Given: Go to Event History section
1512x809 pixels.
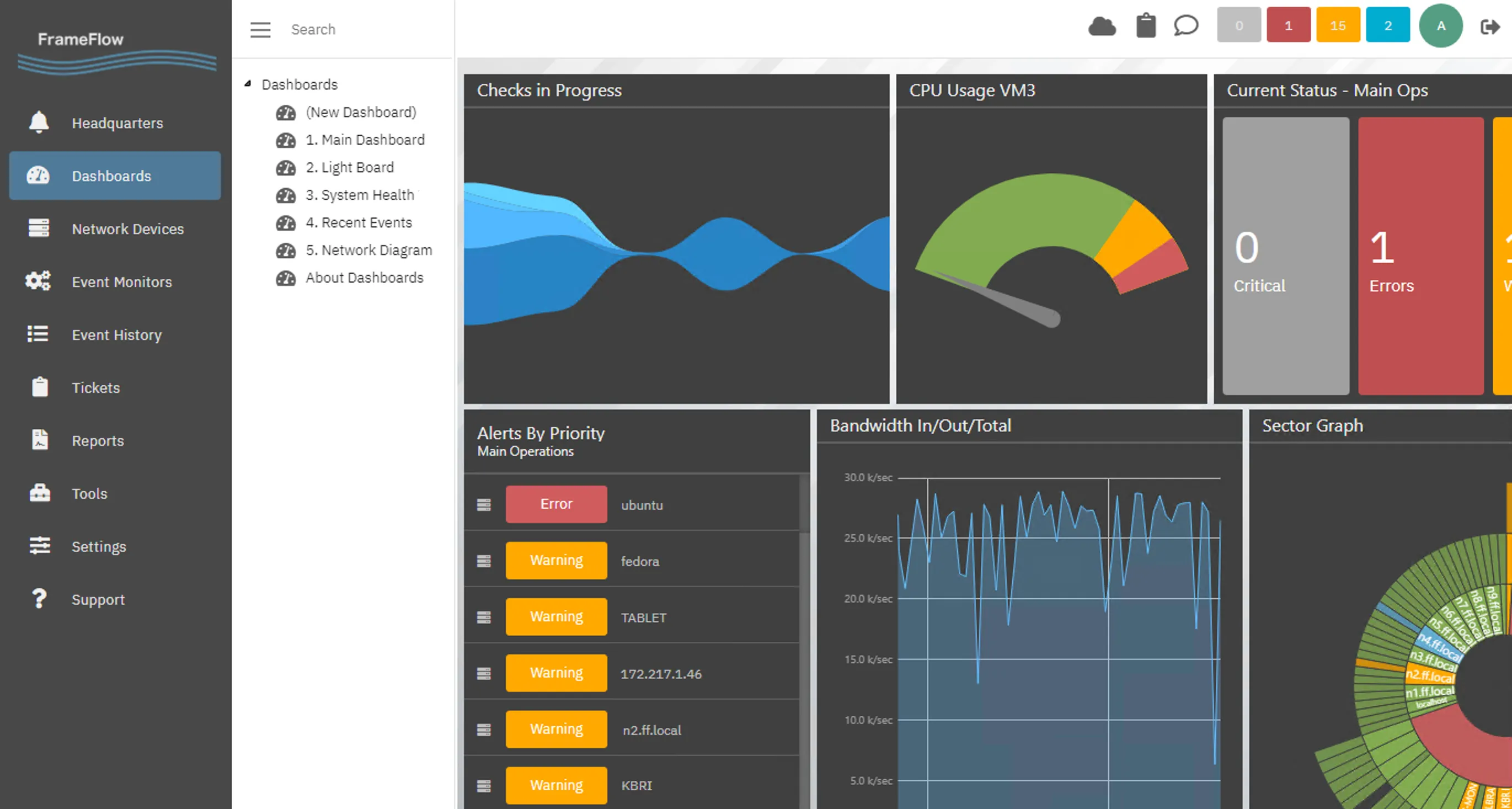Looking at the screenshot, I should (x=116, y=334).
